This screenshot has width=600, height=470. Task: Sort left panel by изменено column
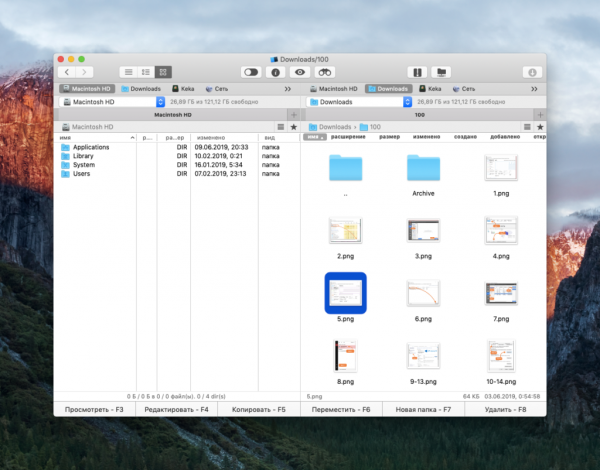[x=224, y=137]
